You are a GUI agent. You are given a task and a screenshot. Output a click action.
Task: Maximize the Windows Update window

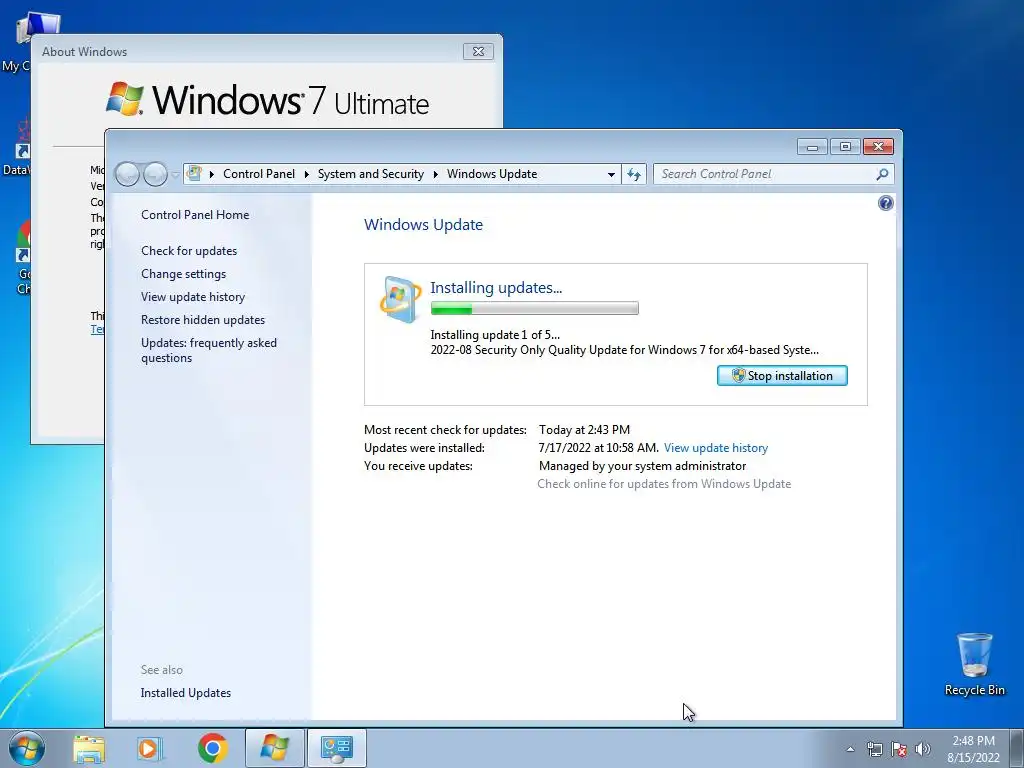point(844,147)
